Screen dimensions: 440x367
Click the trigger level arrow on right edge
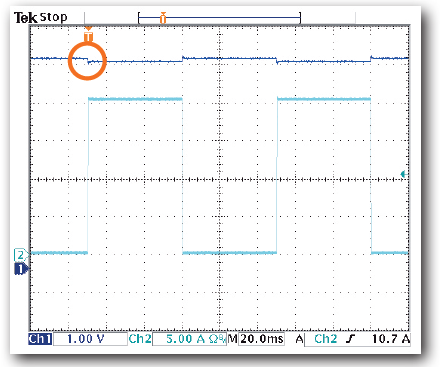pos(404,174)
